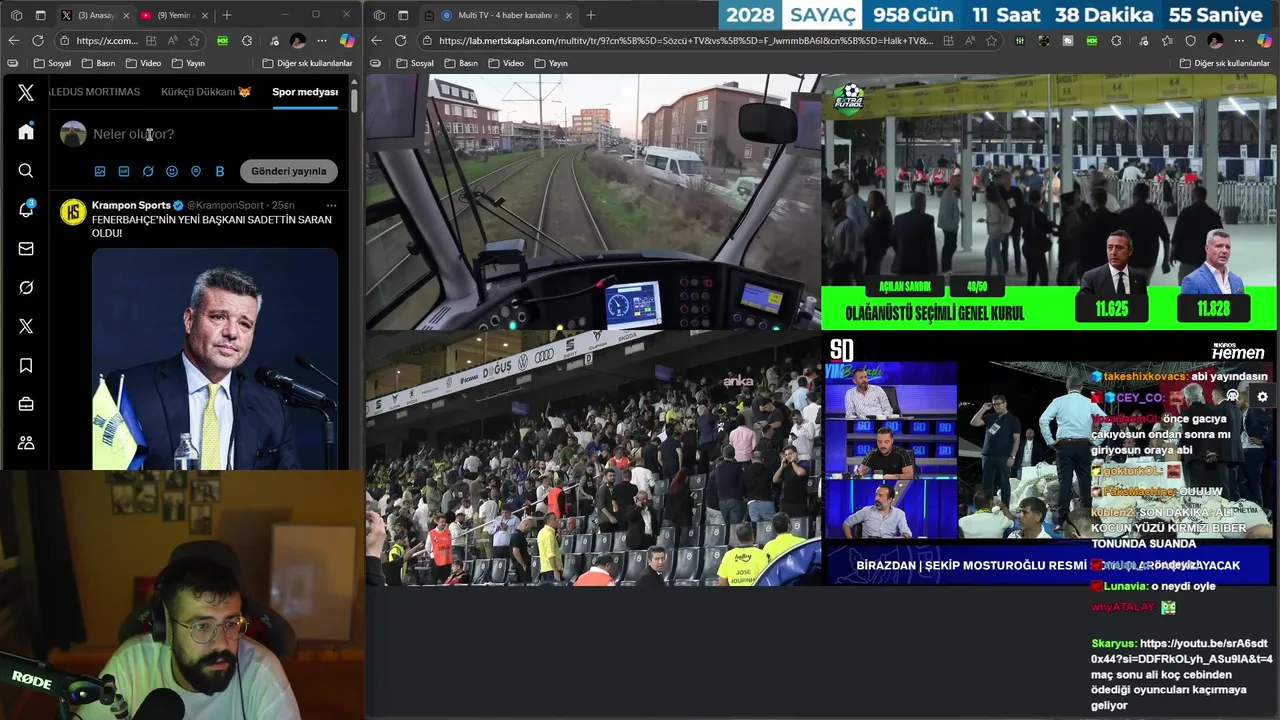Refresh the x.com browser window
The width and height of the screenshot is (1280, 720).
tap(38, 40)
